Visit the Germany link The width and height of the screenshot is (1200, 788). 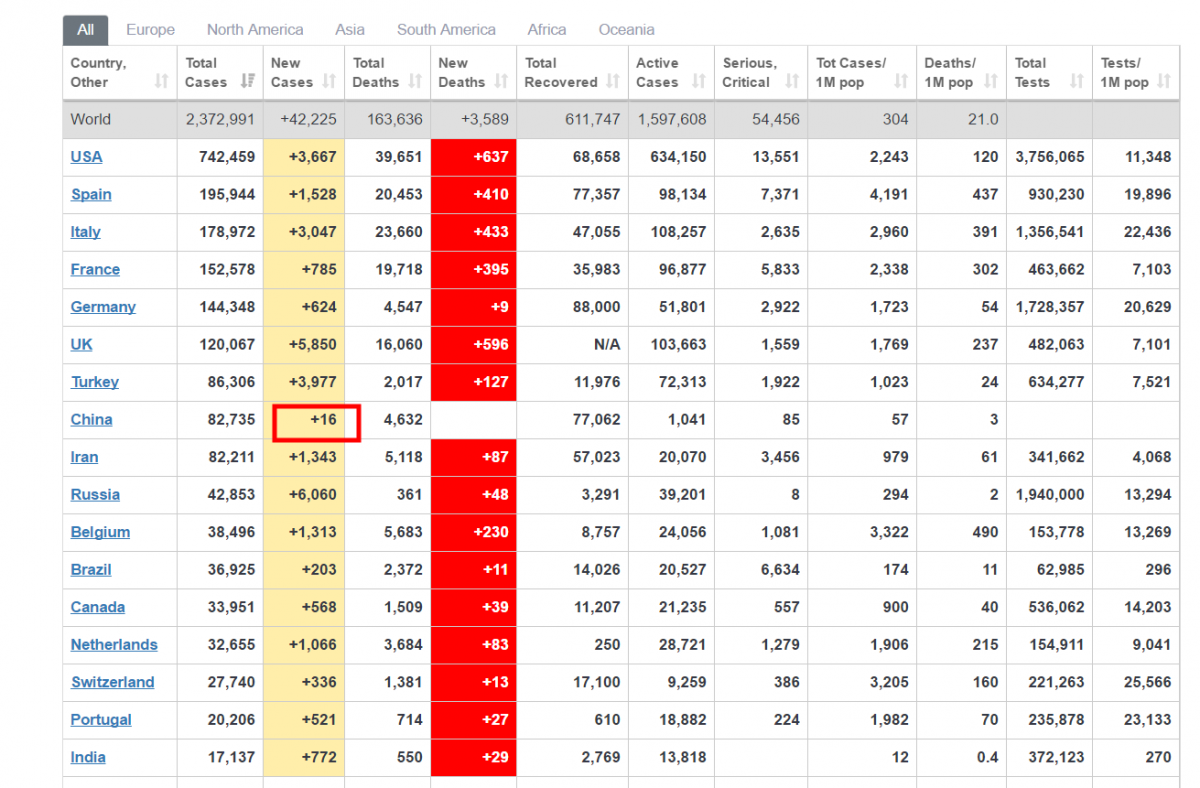click(103, 307)
